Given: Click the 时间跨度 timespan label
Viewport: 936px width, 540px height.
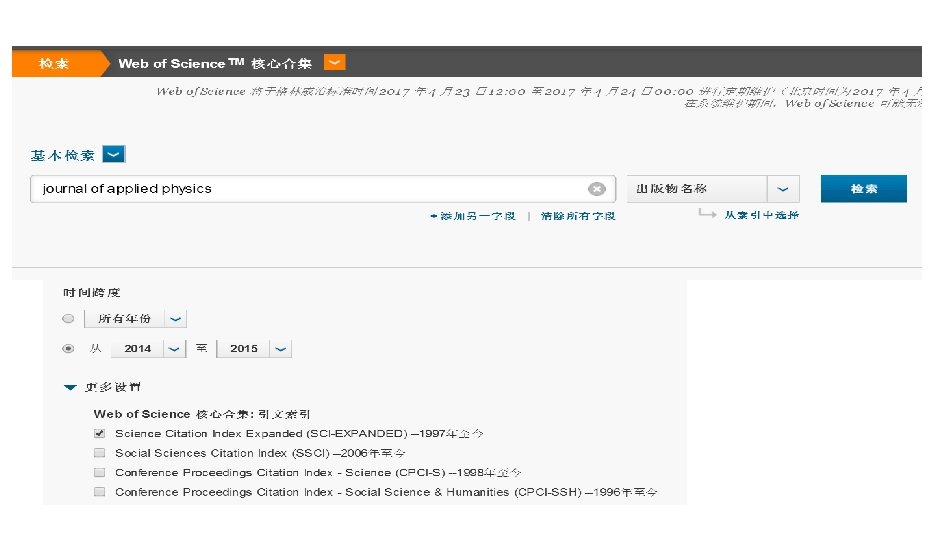Looking at the screenshot, I should (x=91, y=292).
